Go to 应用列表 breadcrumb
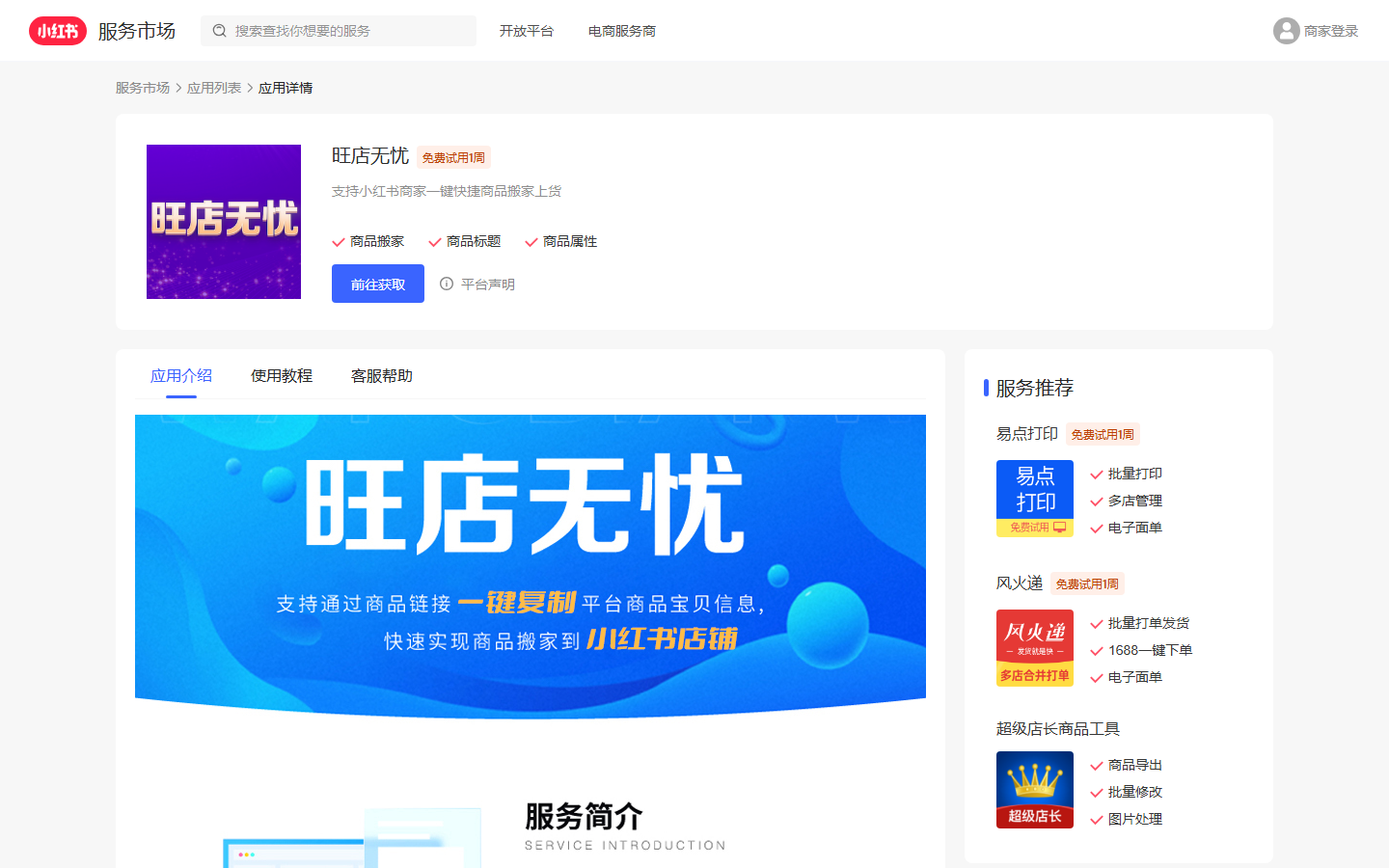 [214, 88]
